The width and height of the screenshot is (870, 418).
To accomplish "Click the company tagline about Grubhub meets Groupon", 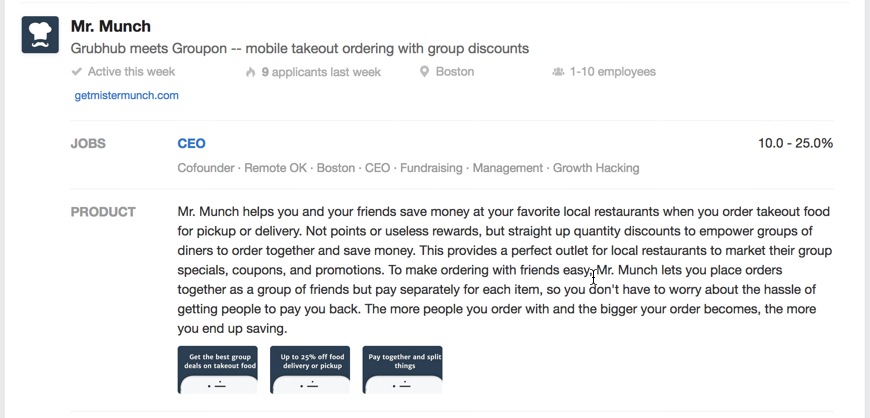I will click(300, 49).
